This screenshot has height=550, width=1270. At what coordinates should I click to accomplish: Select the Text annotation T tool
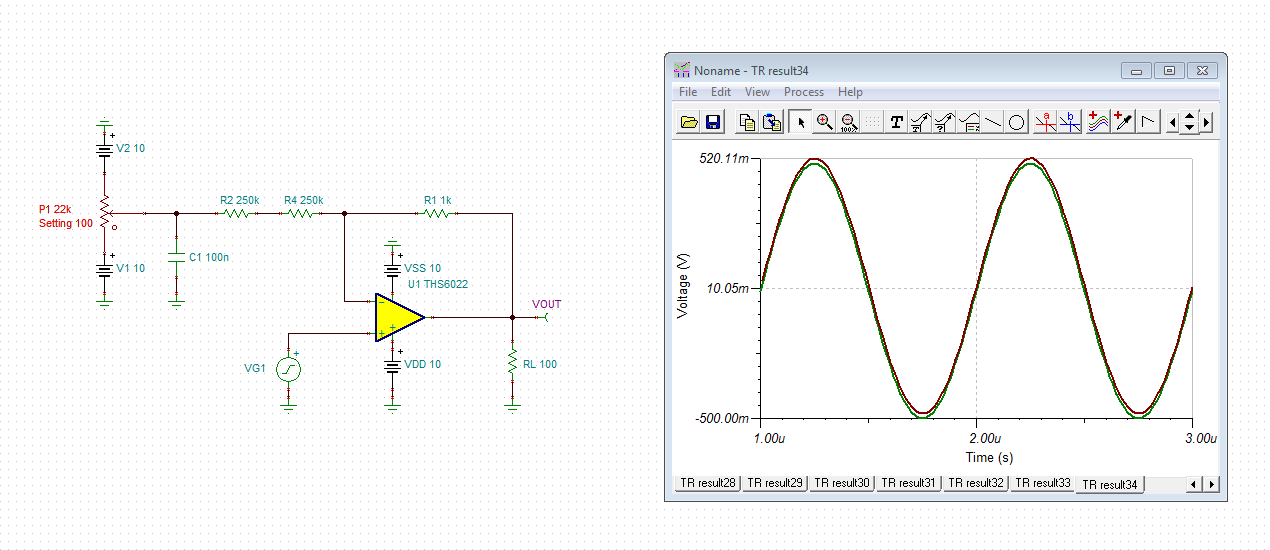[897, 122]
